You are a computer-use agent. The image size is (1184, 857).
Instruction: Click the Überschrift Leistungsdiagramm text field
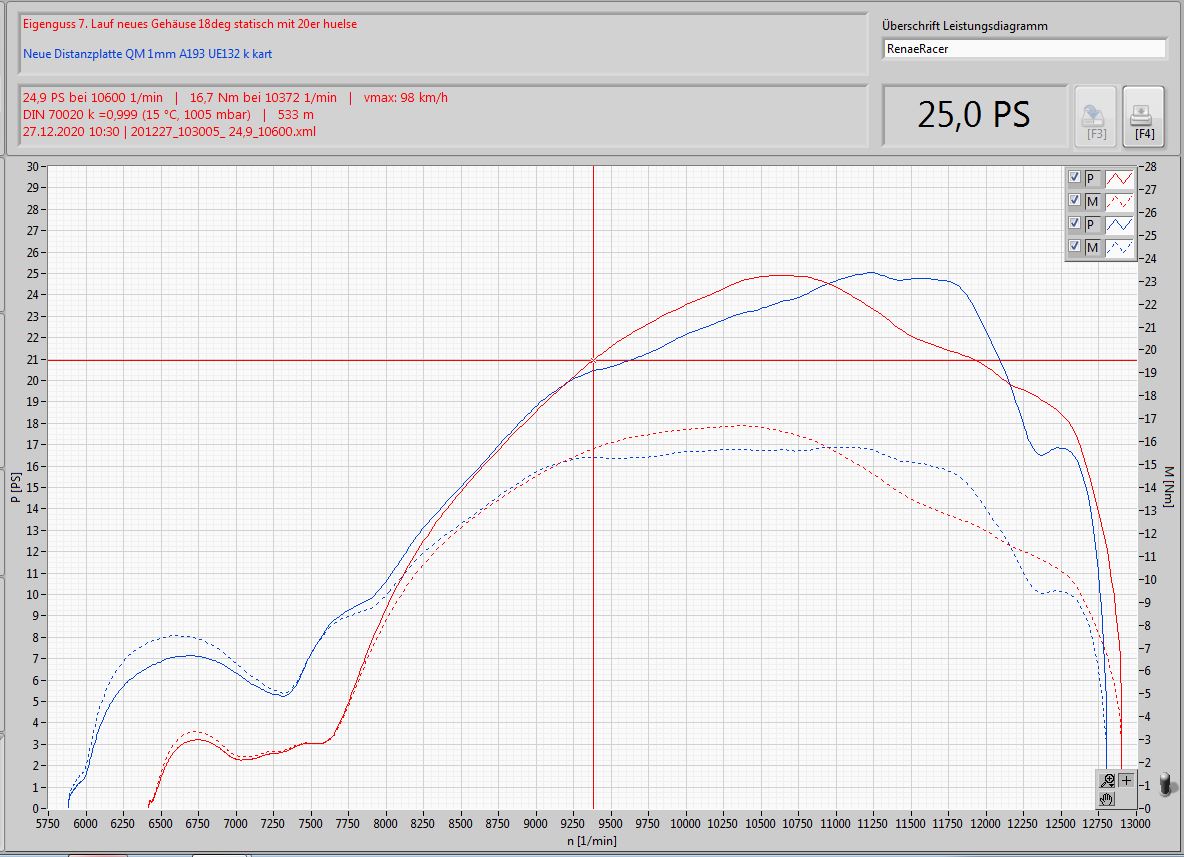tap(1025, 48)
